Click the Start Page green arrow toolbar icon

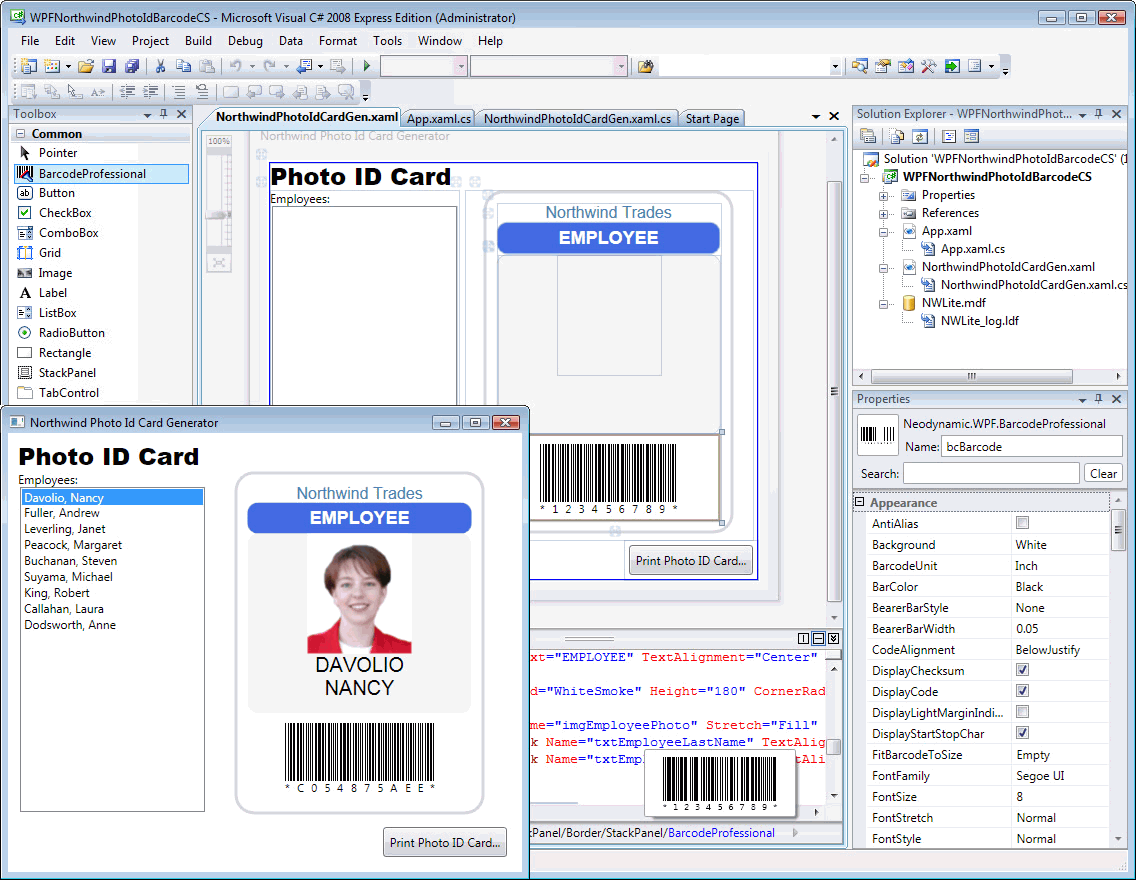[952, 67]
